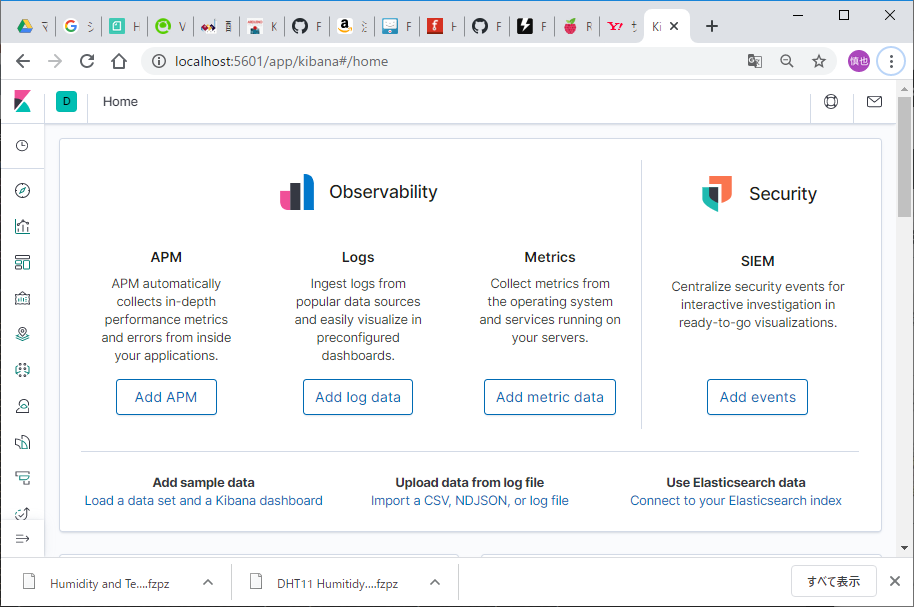914x607 pixels.
Task: Click the SIEM heading text
Action: tap(757, 261)
